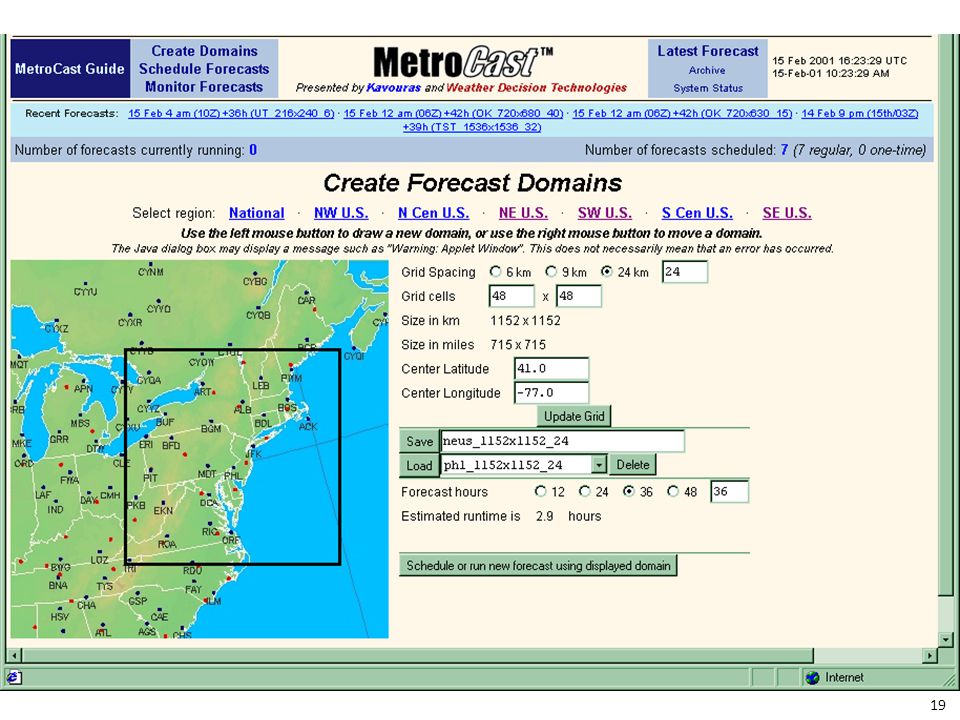Open the MetroCast Guide tab

[x=70, y=69]
